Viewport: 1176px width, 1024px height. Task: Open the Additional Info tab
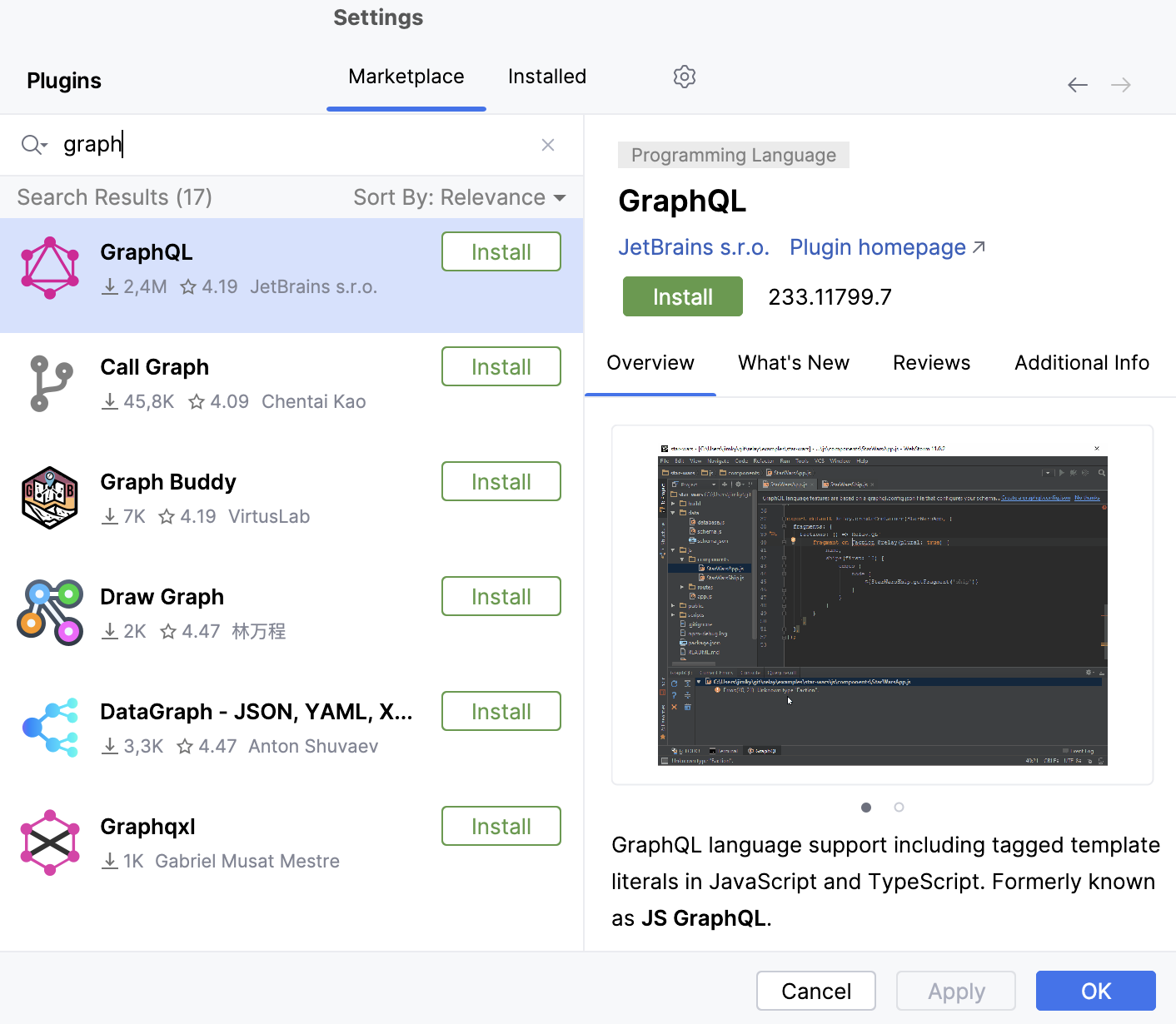(x=1081, y=362)
